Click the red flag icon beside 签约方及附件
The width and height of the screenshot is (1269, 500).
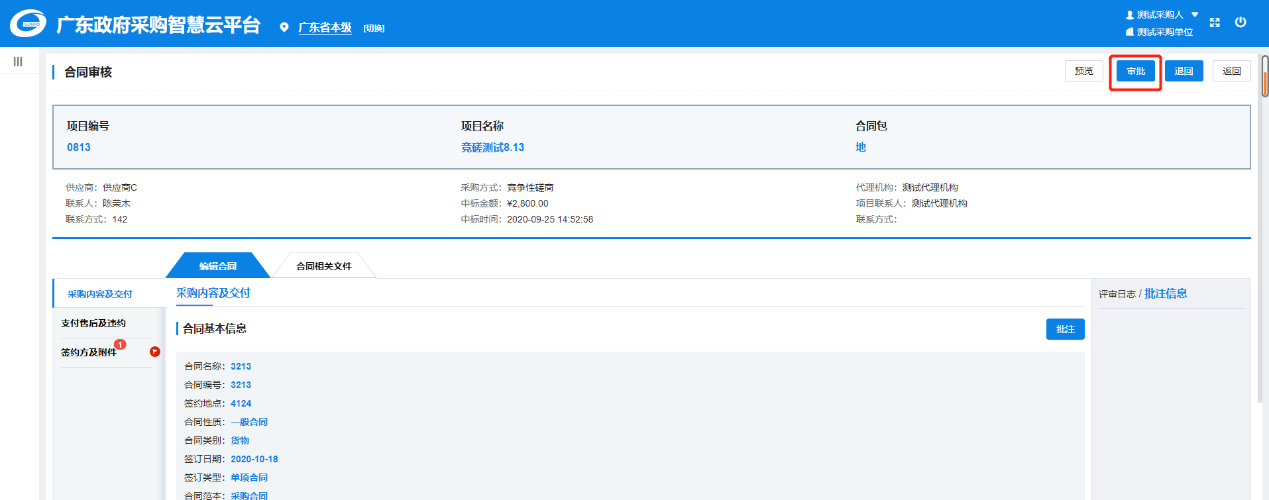[x=155, y=351]
